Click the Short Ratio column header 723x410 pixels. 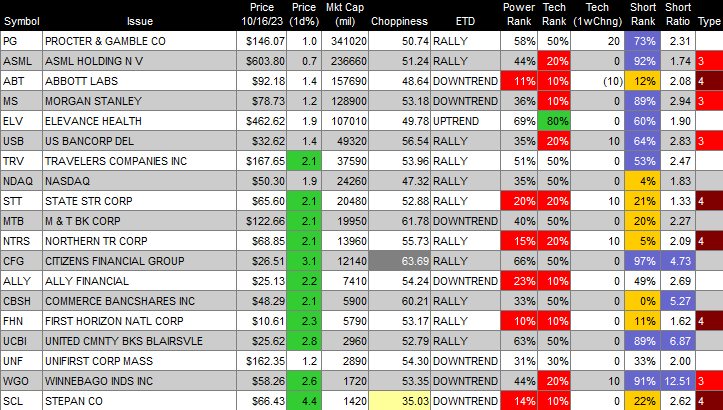point(678,14)
